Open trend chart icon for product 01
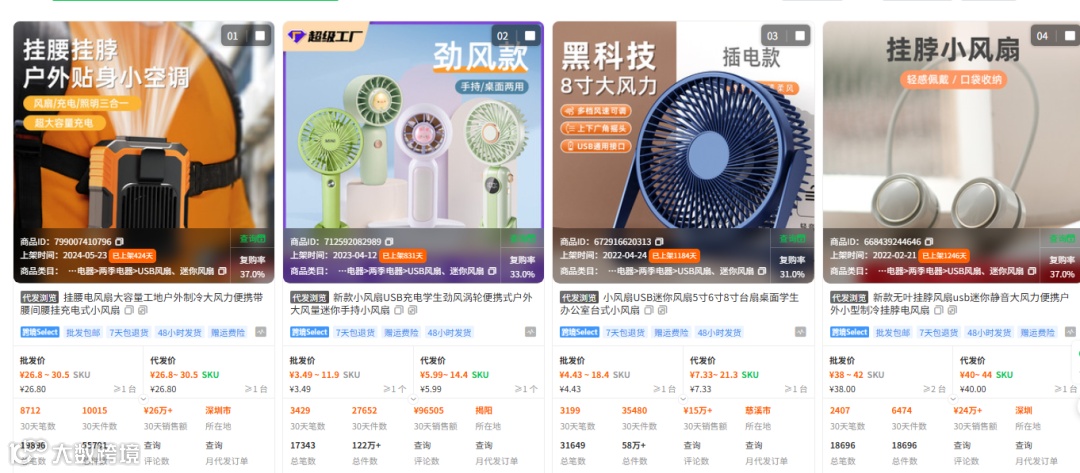Image resolution: width=1080 pixels, height=473 pixels. pyautogui.click(x=260, y=332)
